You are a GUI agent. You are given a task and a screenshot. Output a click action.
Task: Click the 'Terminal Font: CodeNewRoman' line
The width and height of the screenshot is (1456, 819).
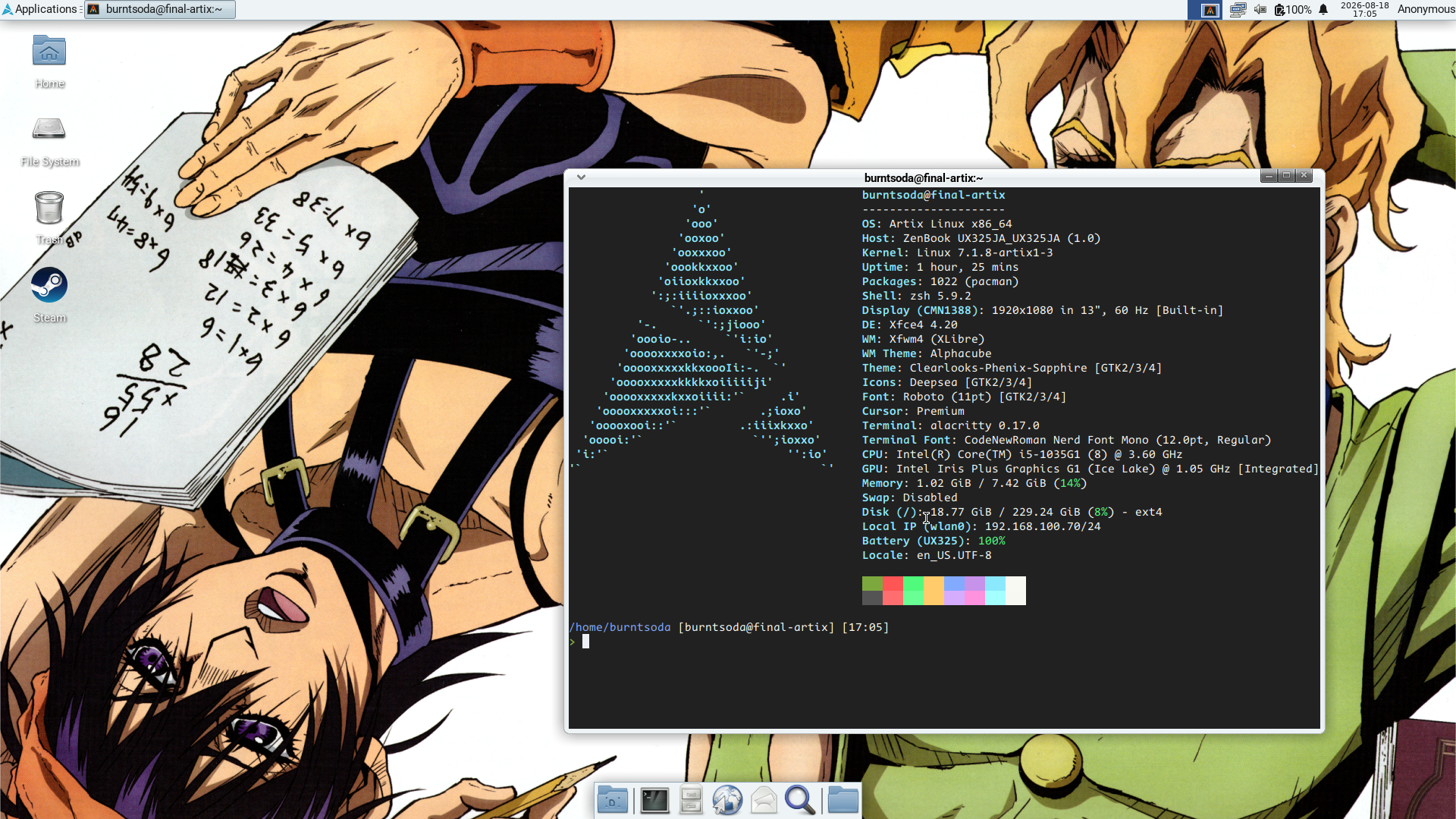tap(1066, 440)
